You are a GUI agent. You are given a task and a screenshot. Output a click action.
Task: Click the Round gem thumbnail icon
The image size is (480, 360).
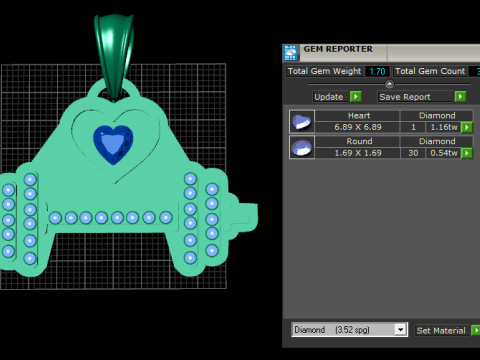(x=302, y=147)
